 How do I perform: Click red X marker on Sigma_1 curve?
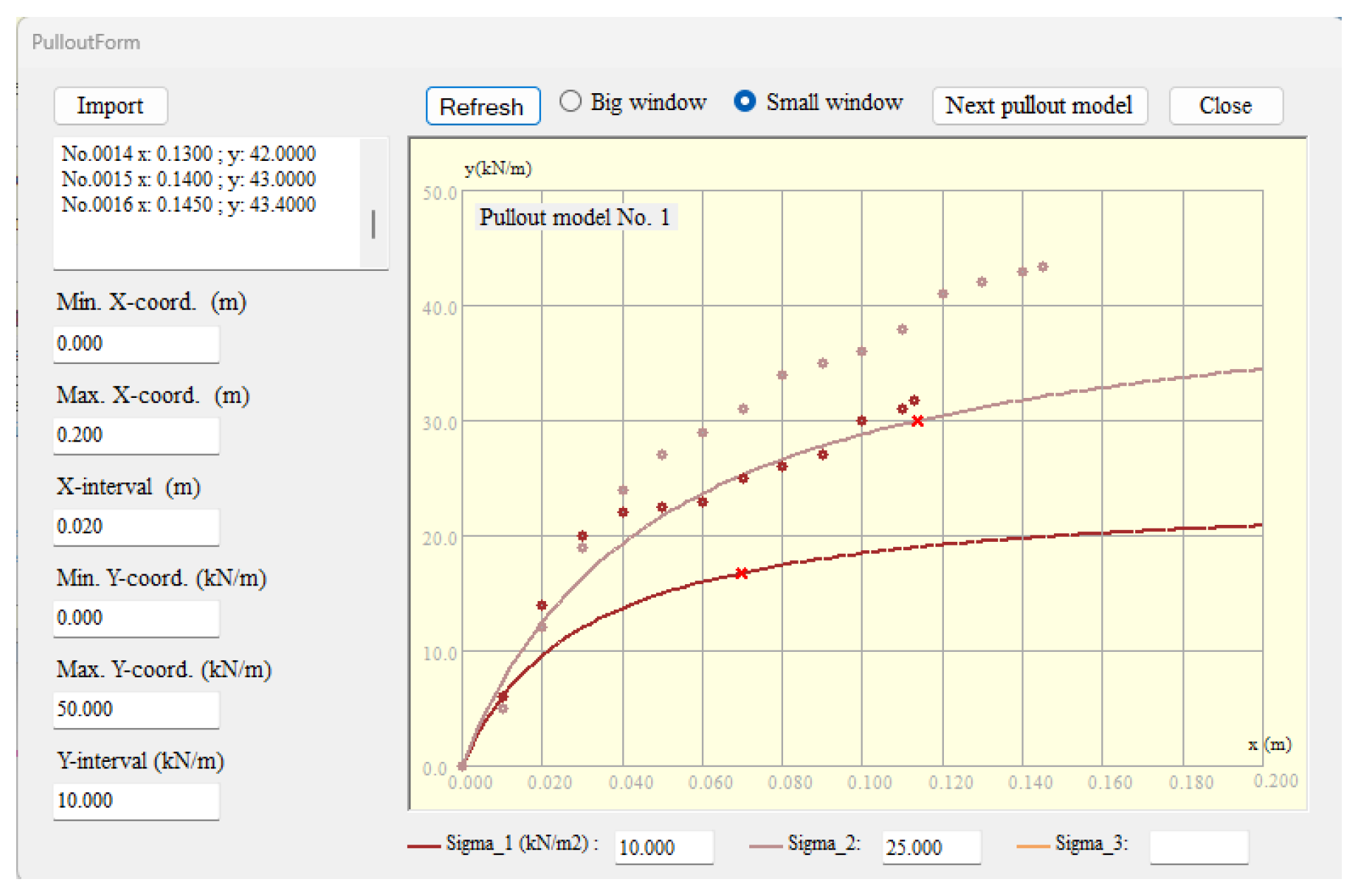pyautogui.click(x=741, y=574)
